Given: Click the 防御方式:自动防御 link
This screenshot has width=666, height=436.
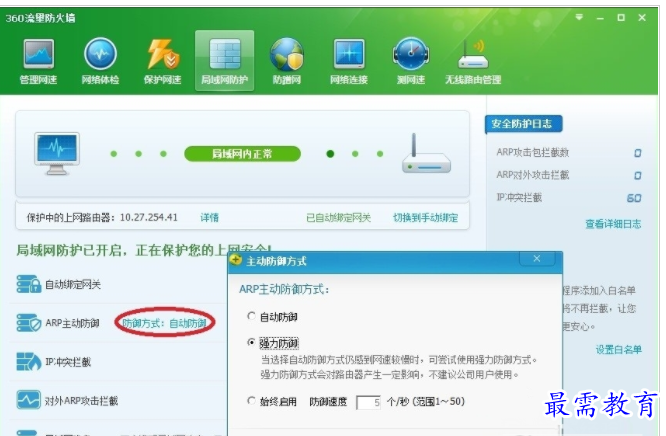Looking at the screenshot, I should 164,323.
